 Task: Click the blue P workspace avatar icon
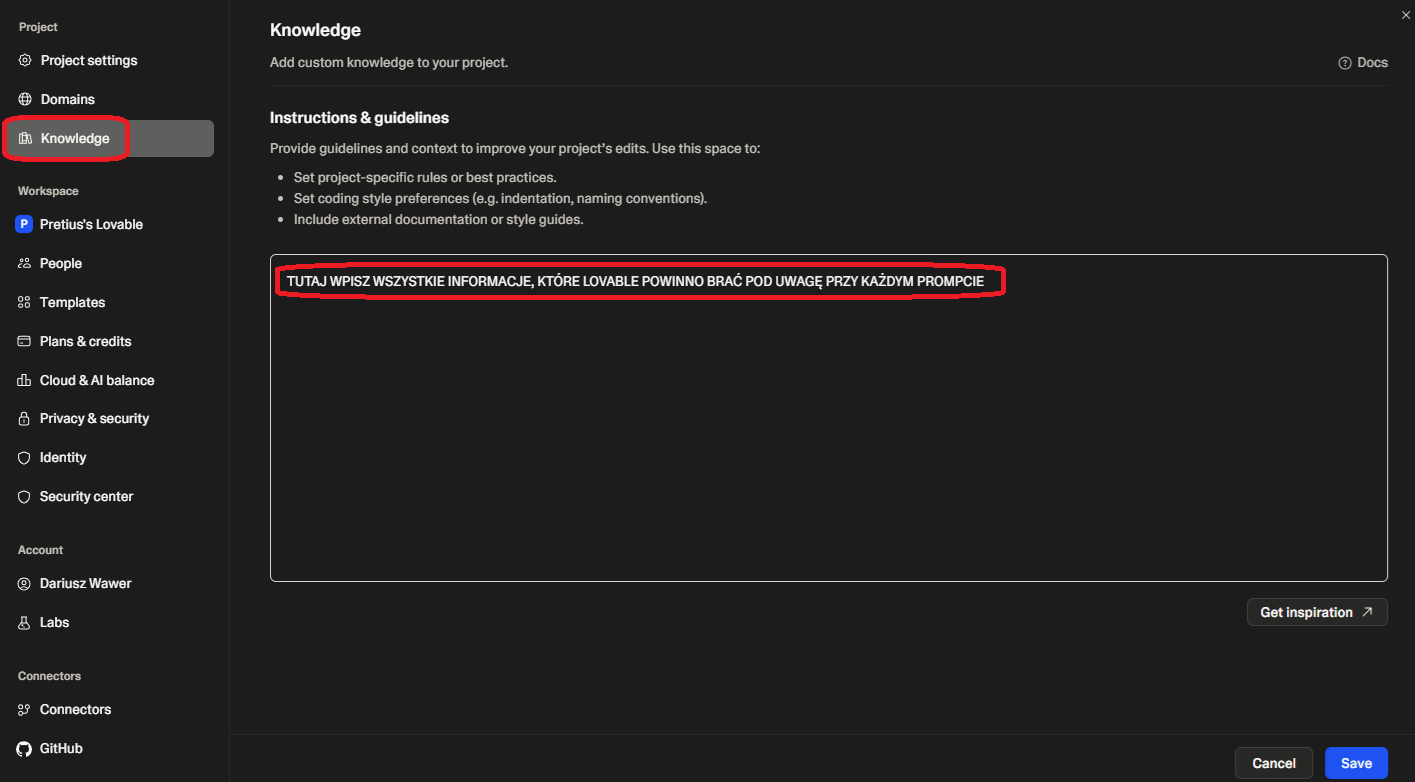(x=24, y=224)
